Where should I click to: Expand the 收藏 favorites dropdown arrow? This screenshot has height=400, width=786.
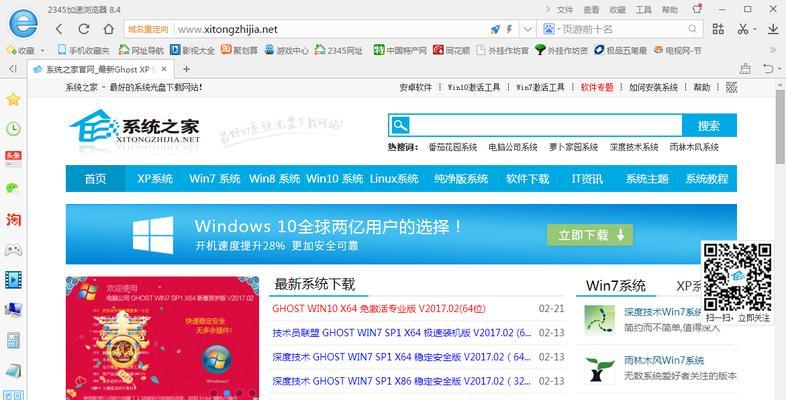coord(42,50)
